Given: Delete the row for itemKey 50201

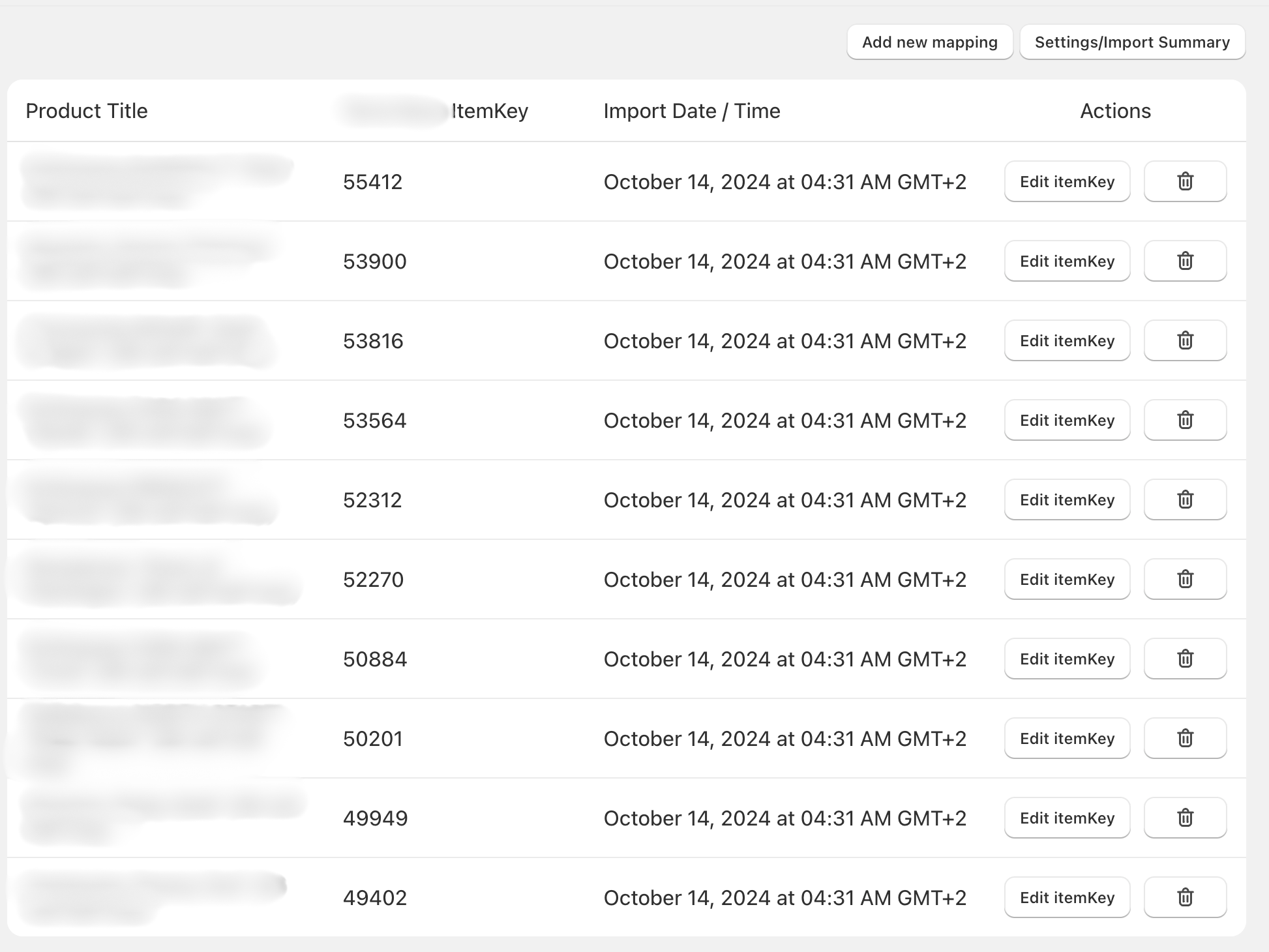Looking at the screenshot, I should [x=1185, y=738].
